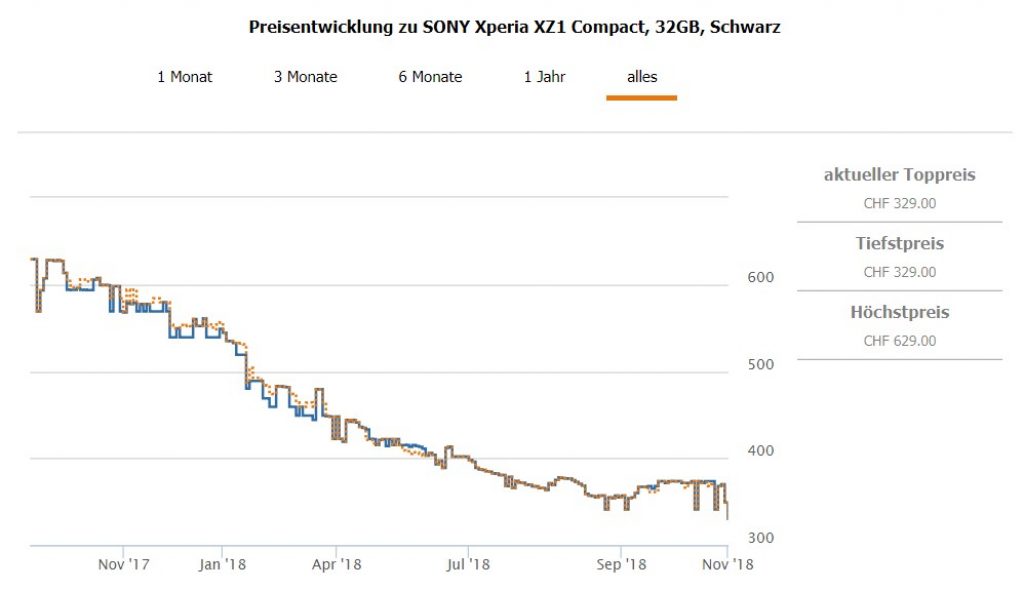Click the 300 price axis label
This screenshot has height=590, width=1024.
(x=760, y=538)
